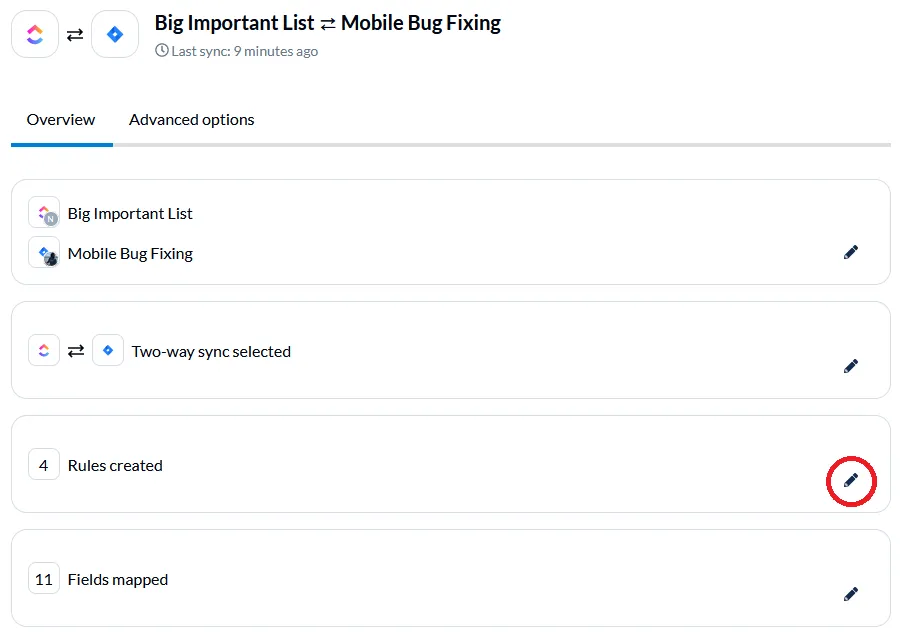The width and height of the screenshot is (900, 637).
Task: Click the arrows icon in sync direction card
Action: [x=76, y=351]
